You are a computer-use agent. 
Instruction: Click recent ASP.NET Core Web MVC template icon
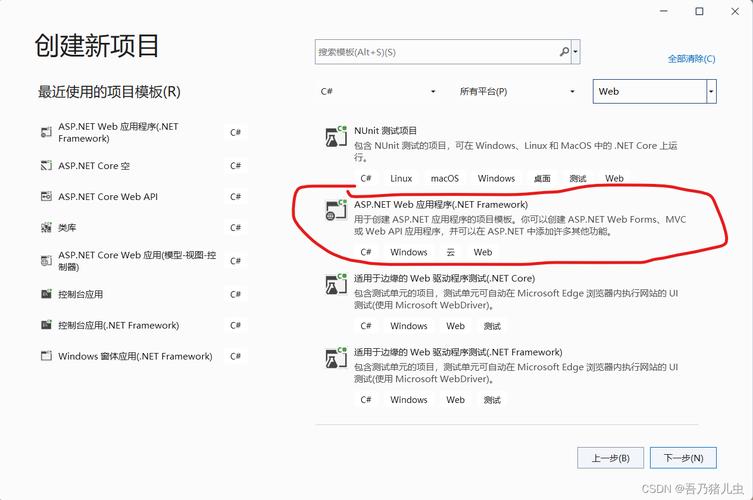click(46, 261)
